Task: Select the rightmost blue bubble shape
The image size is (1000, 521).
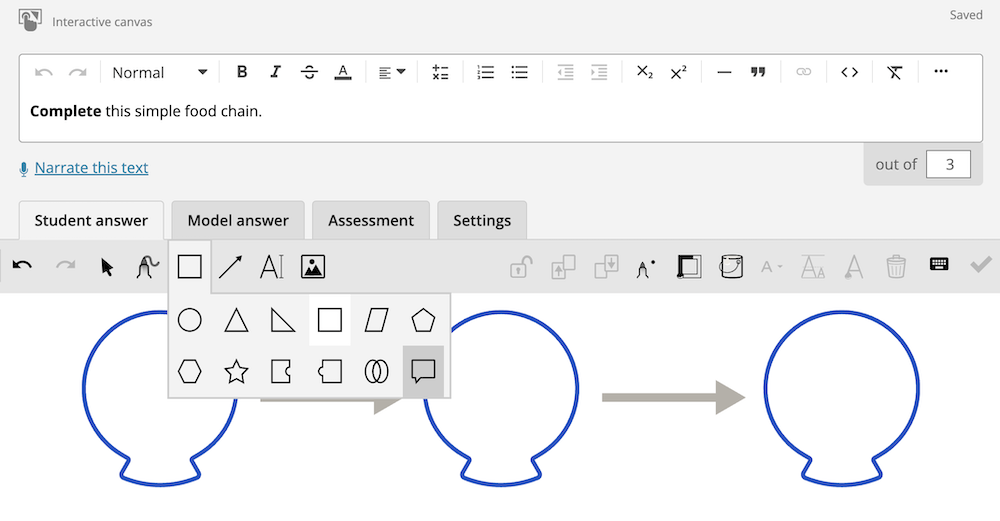Action: [x=841, y=398]
